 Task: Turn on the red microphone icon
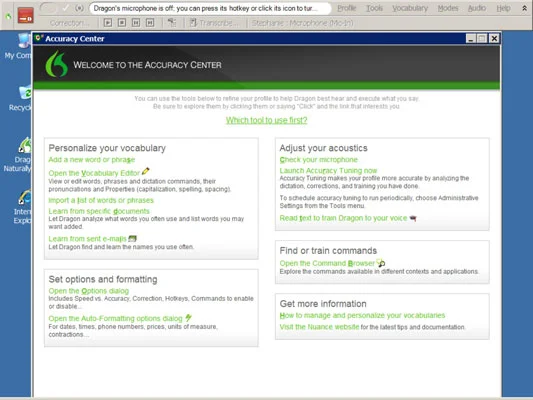25,16
